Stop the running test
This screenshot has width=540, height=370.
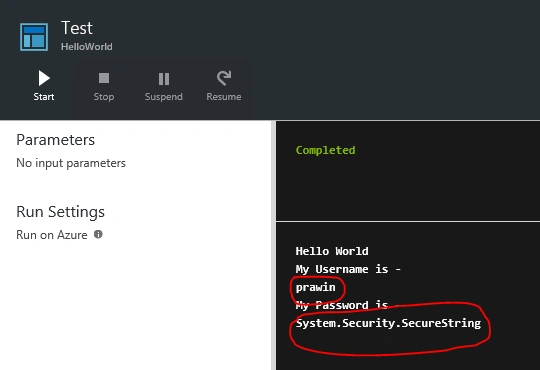tap(104, 86)
